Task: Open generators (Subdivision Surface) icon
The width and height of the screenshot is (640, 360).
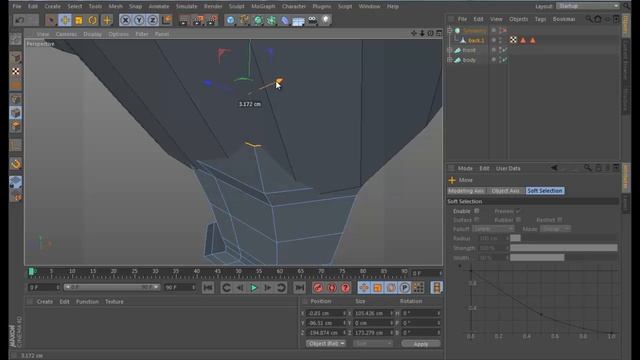Action: pos(258,20)
